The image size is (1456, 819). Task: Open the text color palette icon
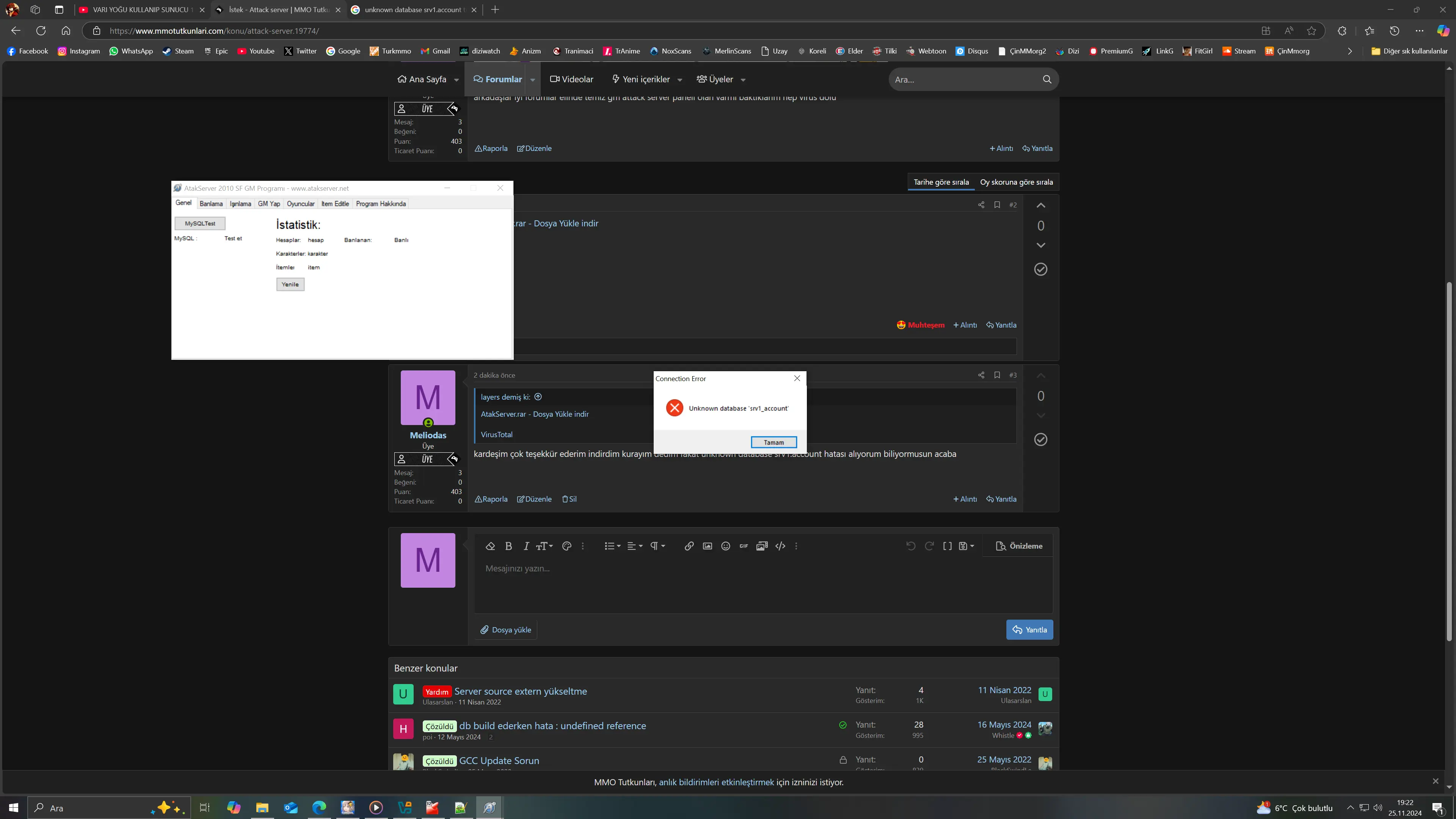click(566, 546)
